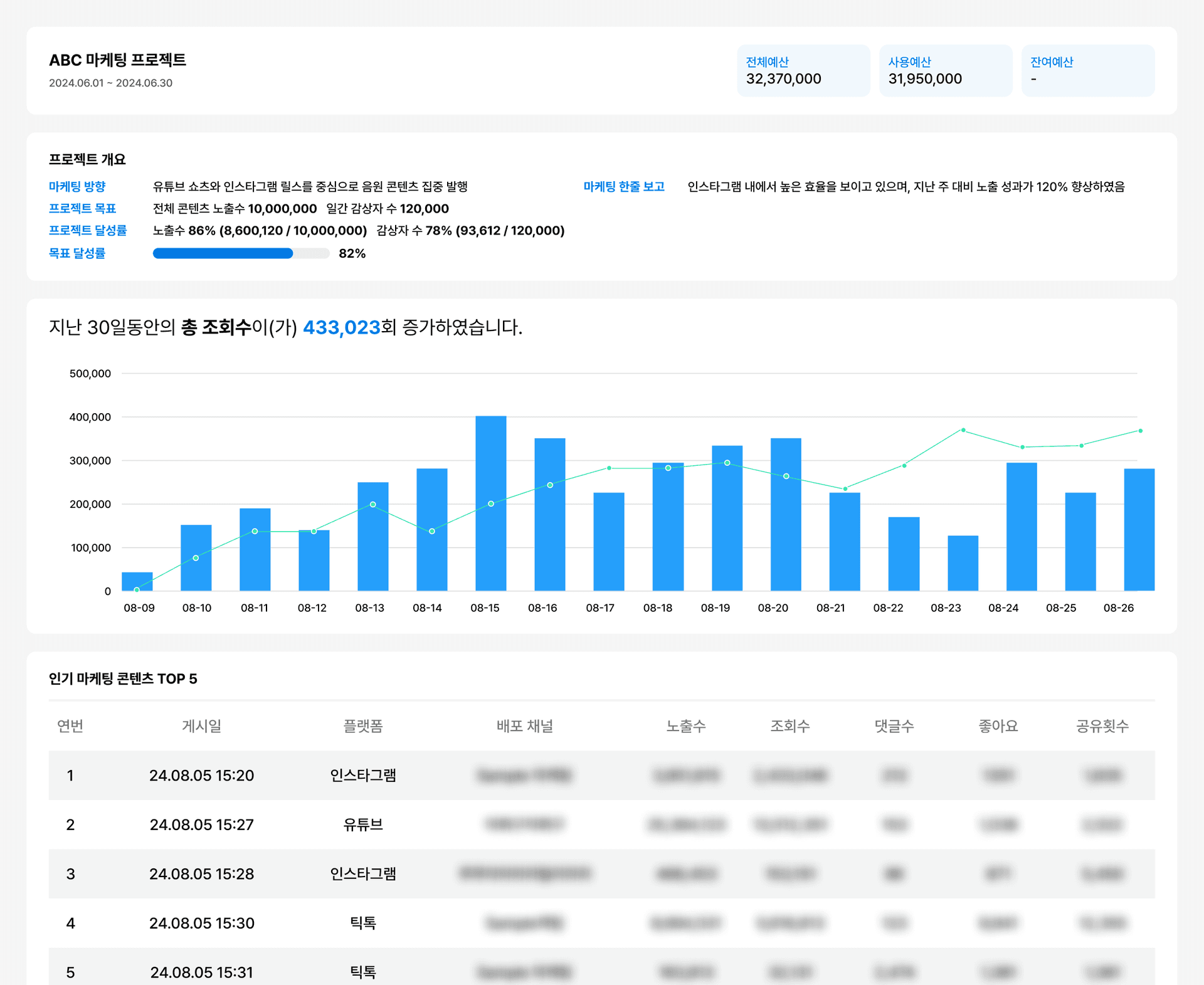Click the 프로젝트 목표 label link
This screenshot has height=985, width=1204.
(x=82, y=209)
